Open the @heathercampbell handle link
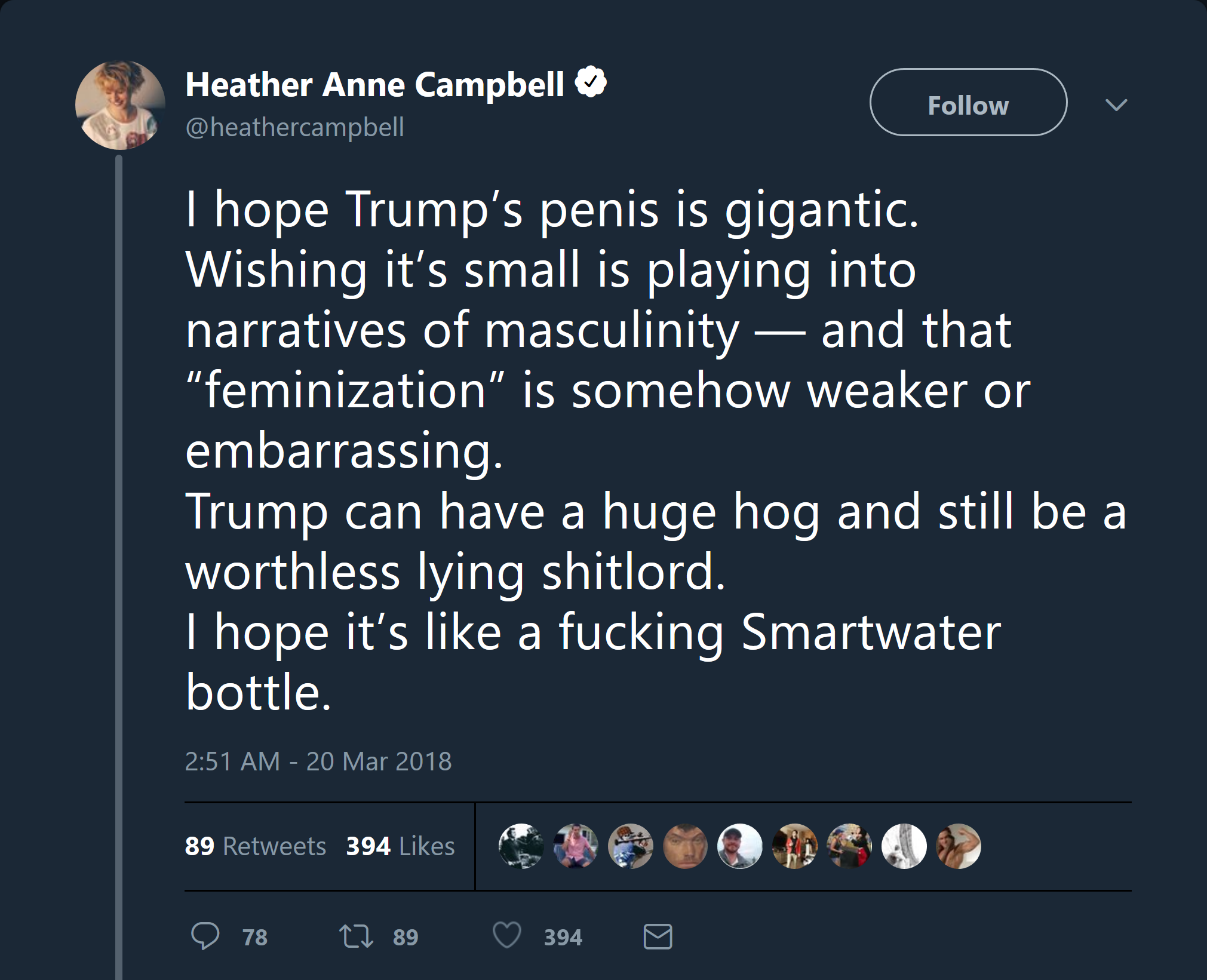 (x=295, y=127)
